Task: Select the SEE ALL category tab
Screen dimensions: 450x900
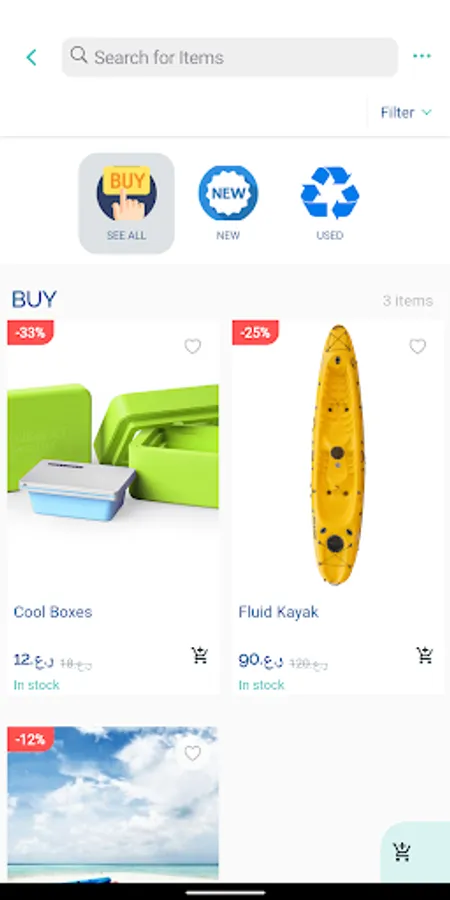Action: pos(126,203)
